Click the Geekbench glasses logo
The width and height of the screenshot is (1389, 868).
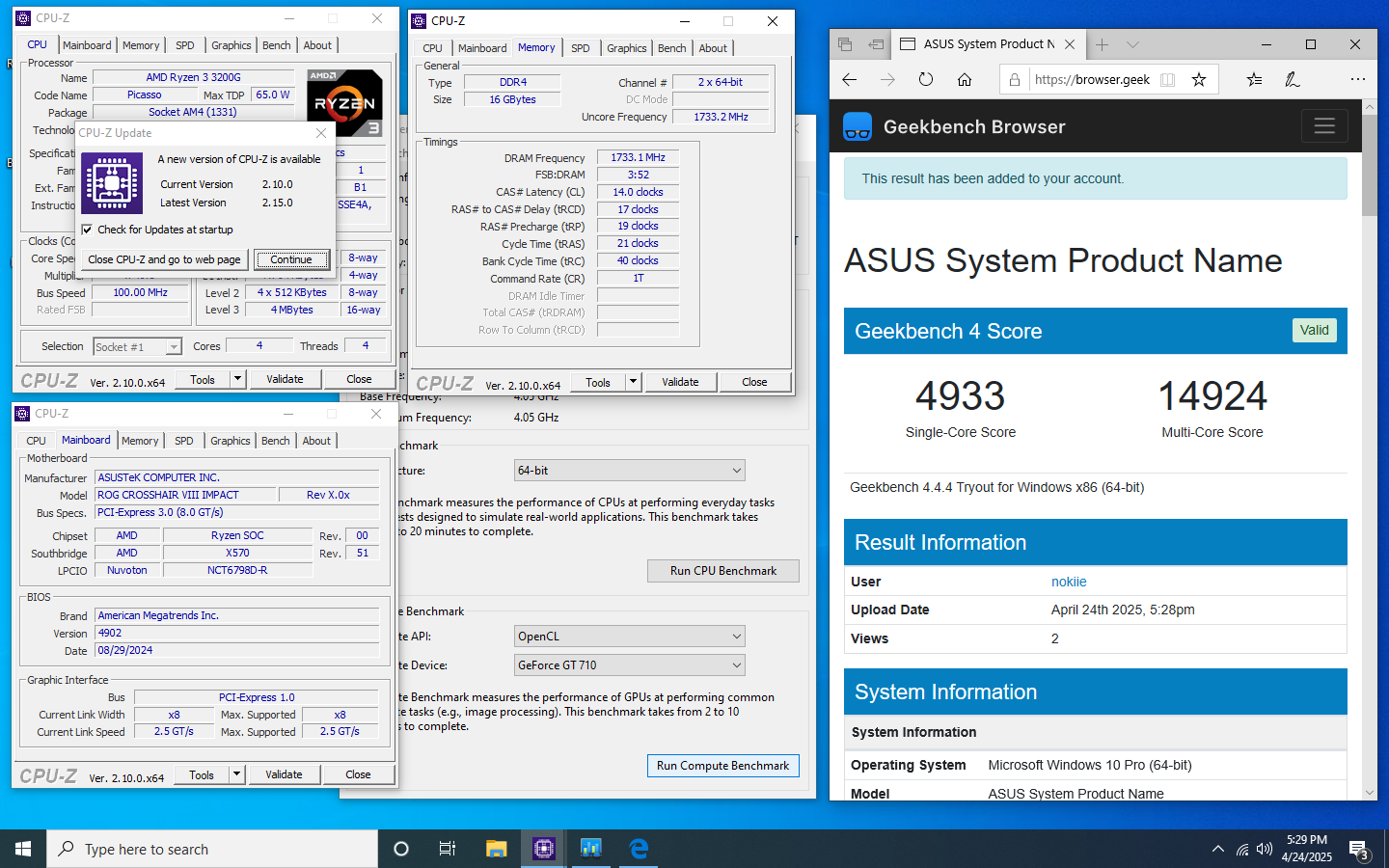click(x=858, y=126)
